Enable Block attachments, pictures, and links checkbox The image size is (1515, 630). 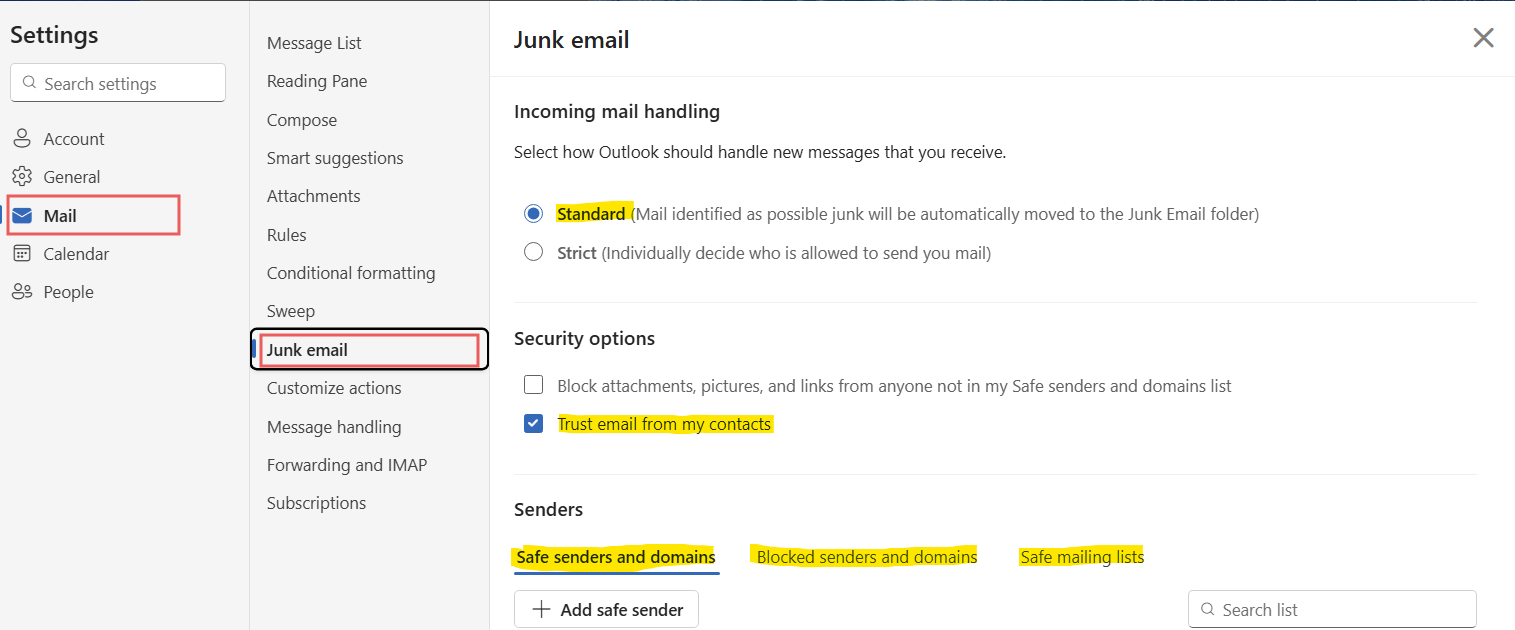(x=534, y=385)
